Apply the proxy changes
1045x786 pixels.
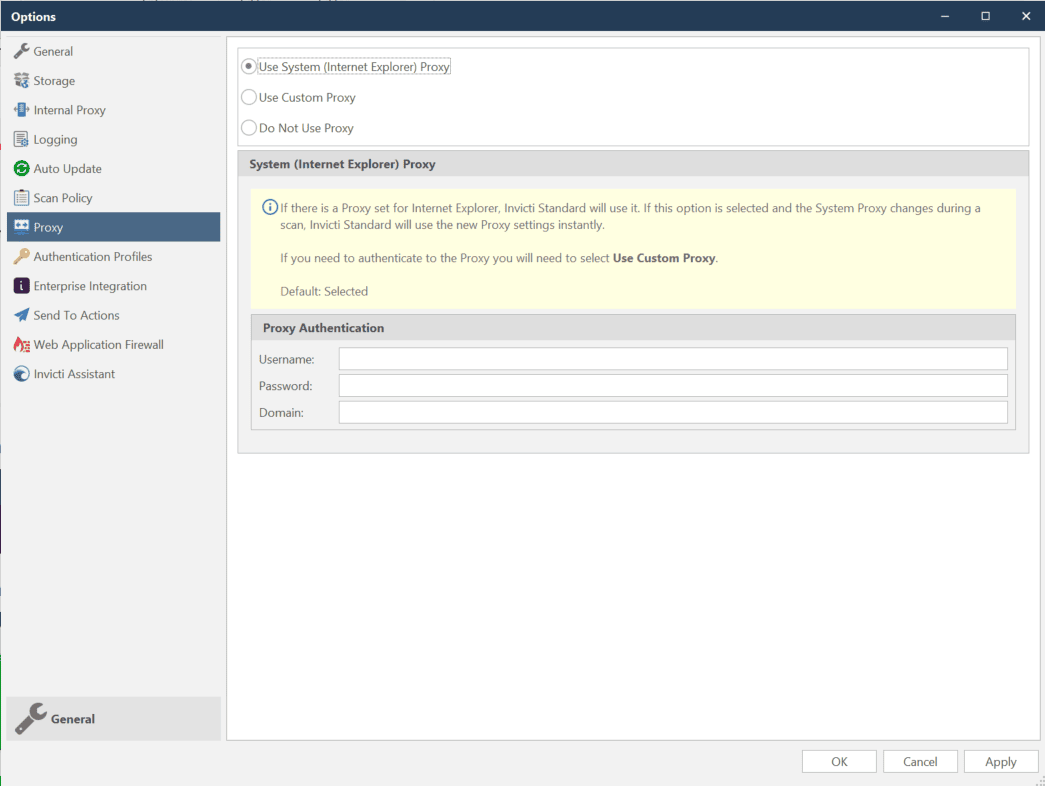pos(1001,761)
